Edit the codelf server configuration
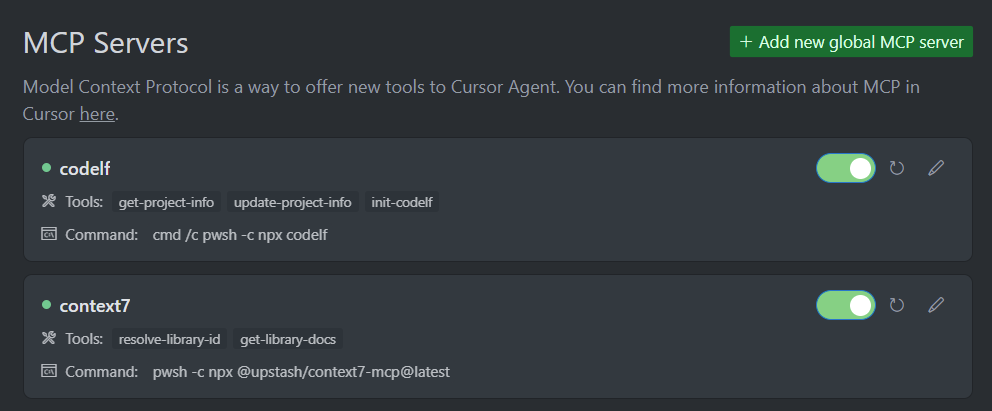Screen dimensions: 992x411 coord(936,168)
